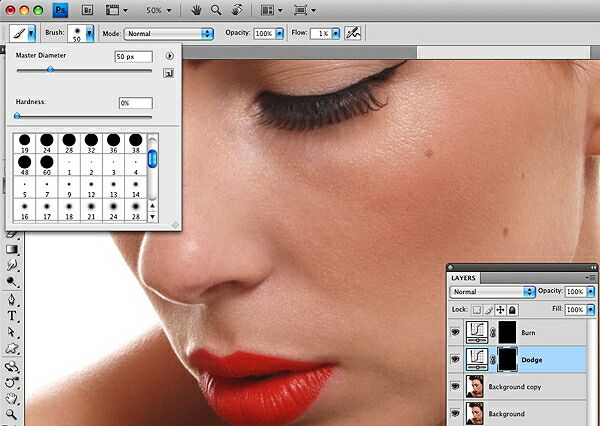Screen dimensions: 600x426
Task: Choose the Gradient tool in the toolbox
Action: tap(12, 249)
